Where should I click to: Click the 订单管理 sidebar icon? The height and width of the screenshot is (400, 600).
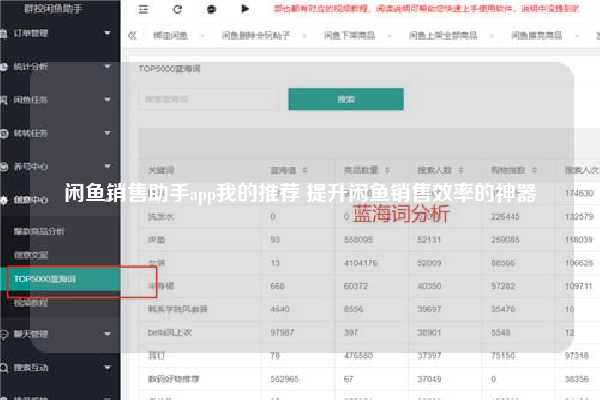(6, 34)
